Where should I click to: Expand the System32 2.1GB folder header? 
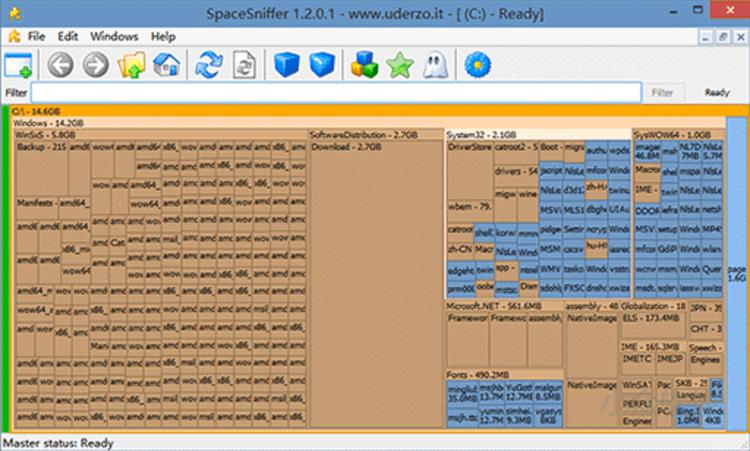[x=482, y=133]
